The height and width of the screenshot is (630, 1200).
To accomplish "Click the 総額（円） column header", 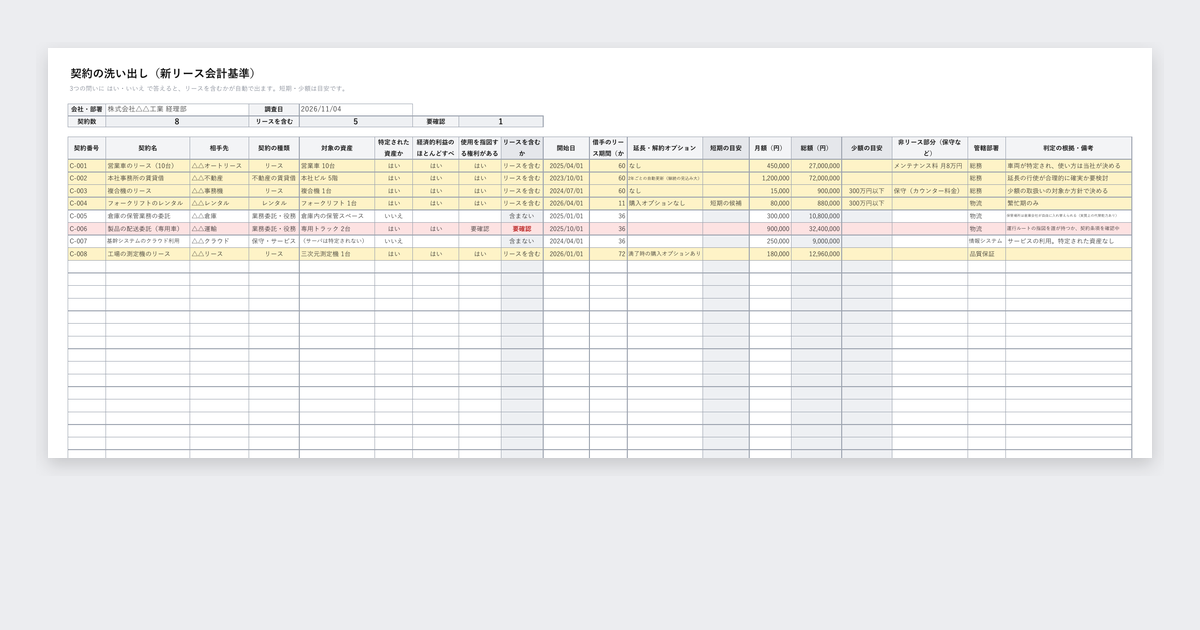I will pyautogui.click(x=816, y=148).
